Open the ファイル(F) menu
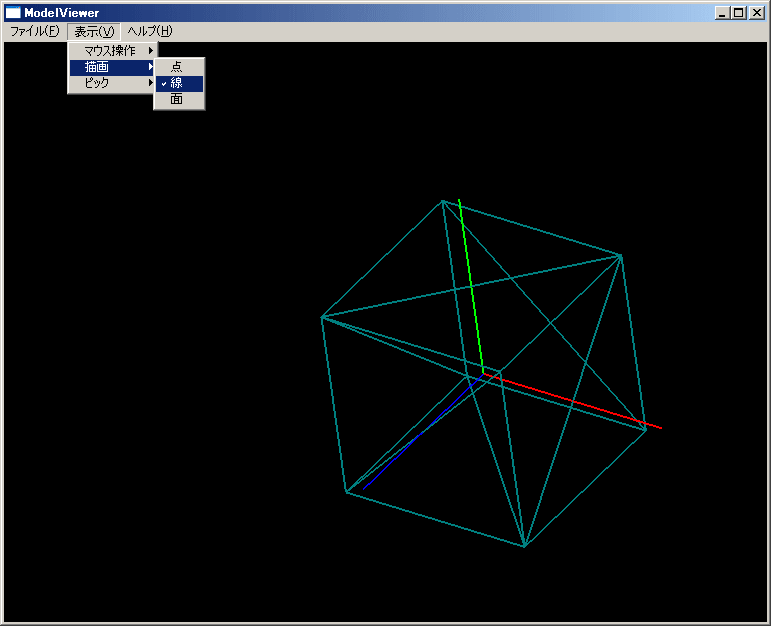 [x=34, y=31]
